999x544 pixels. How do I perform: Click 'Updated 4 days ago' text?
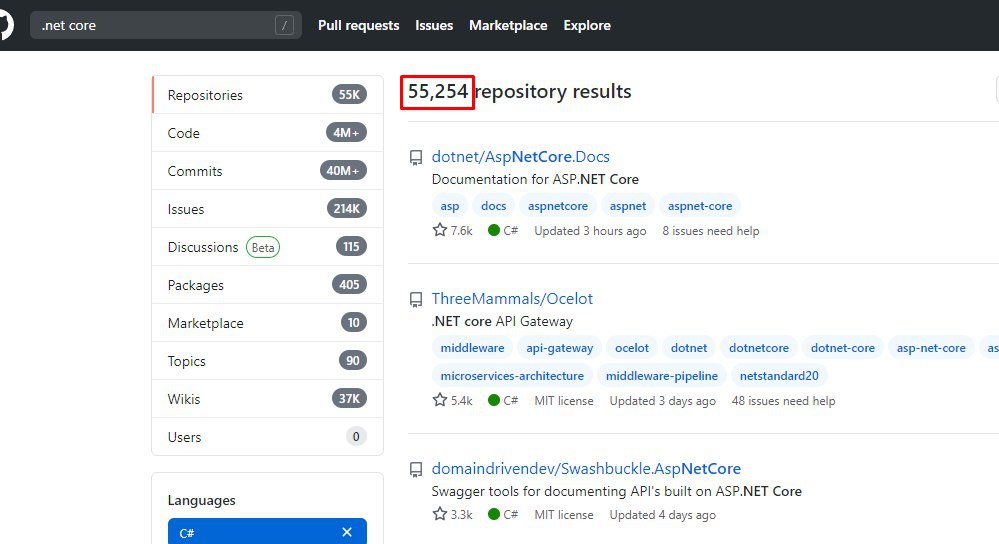click(663, 515)
